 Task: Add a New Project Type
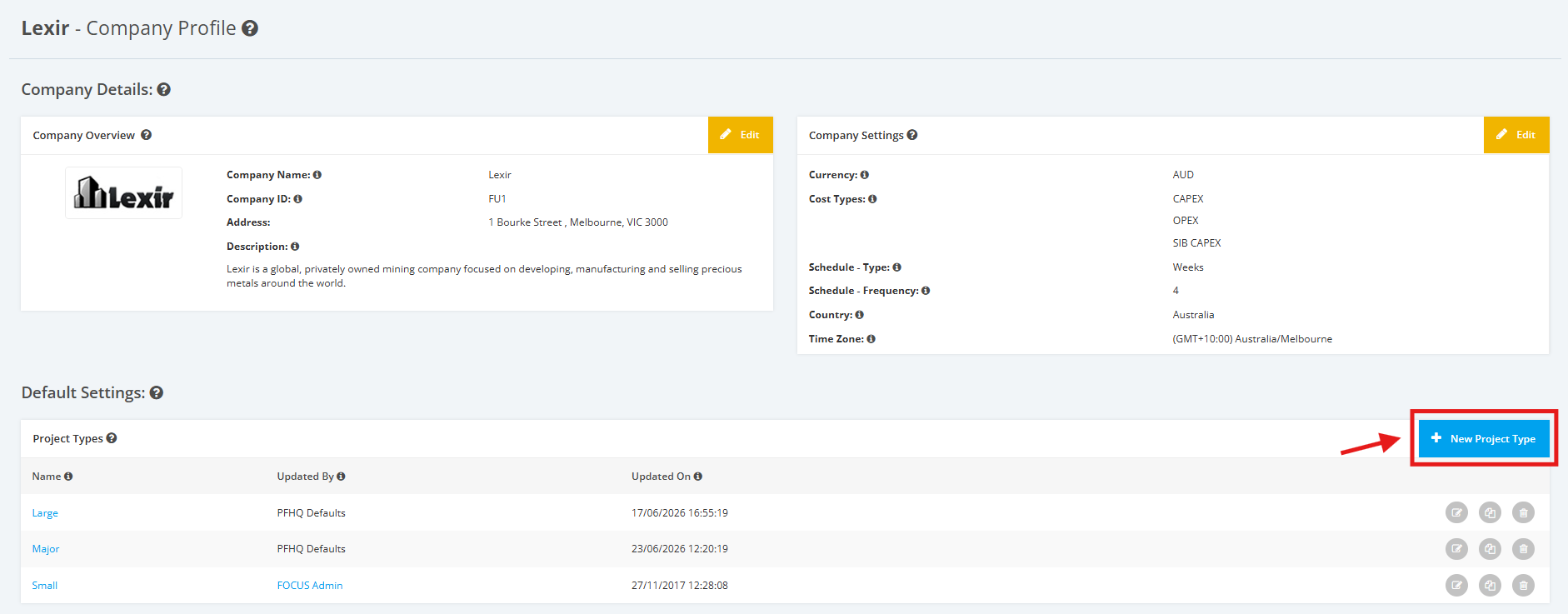[1484, 438]
